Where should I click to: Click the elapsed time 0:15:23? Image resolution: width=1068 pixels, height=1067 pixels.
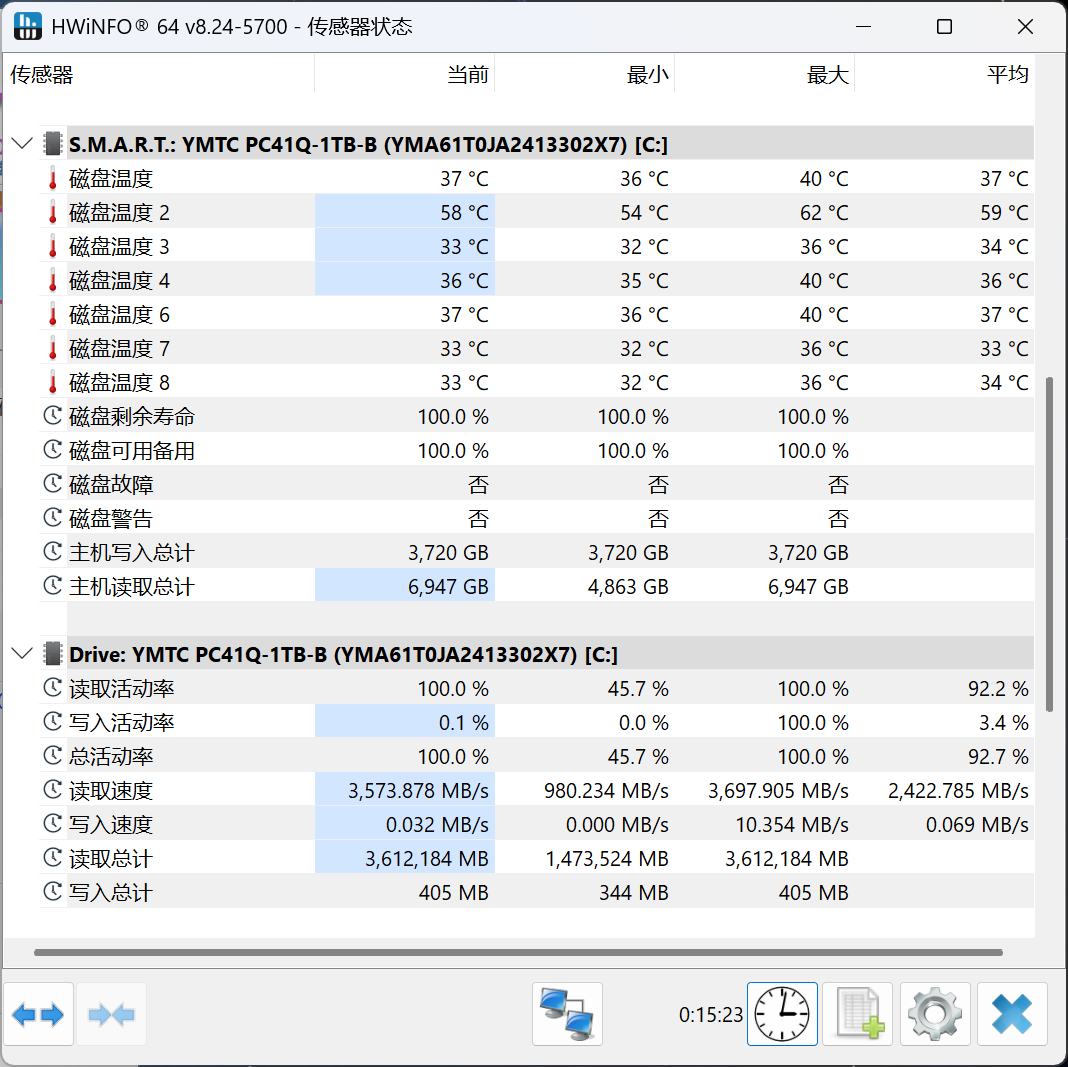click(710, 1015)
